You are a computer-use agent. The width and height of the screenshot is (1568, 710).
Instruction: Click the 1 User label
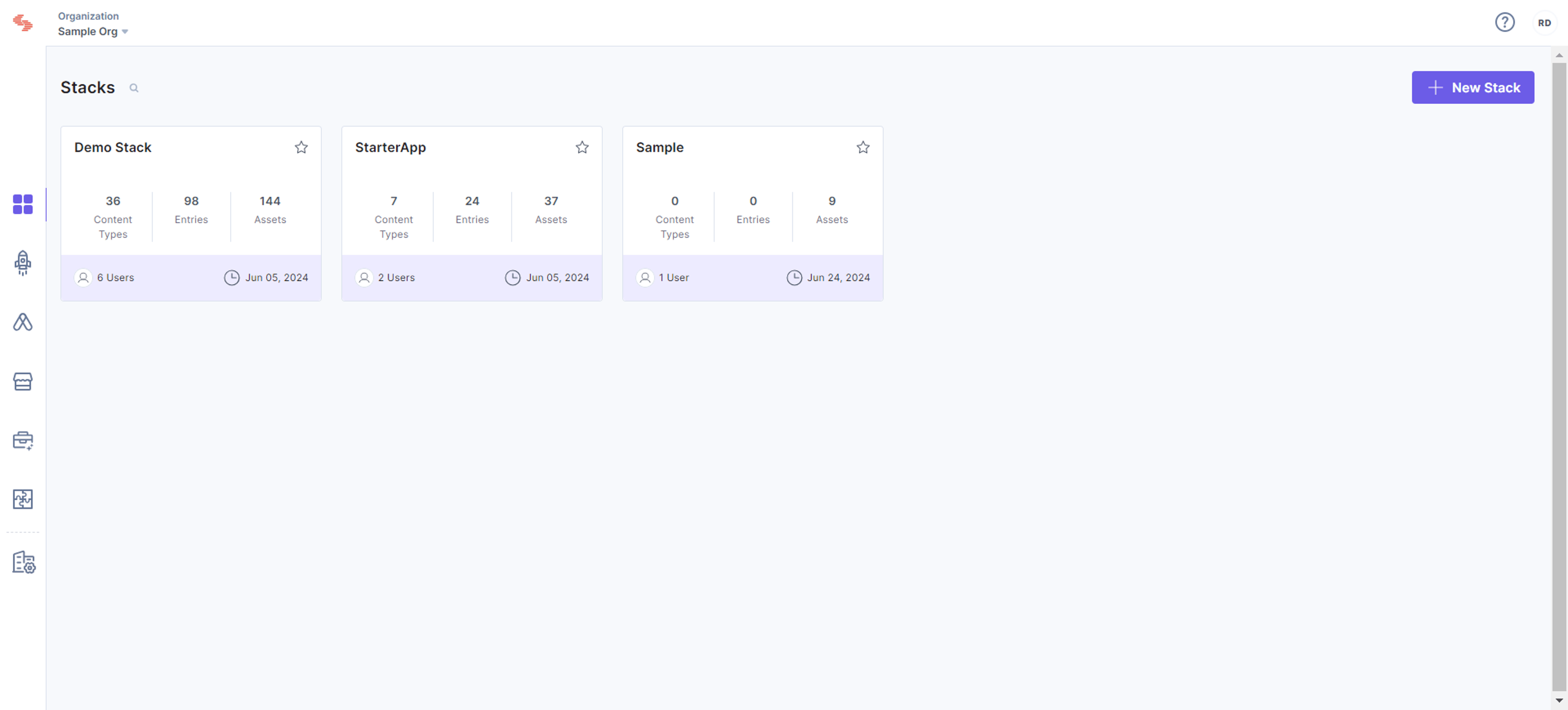[x=674, y=278]
